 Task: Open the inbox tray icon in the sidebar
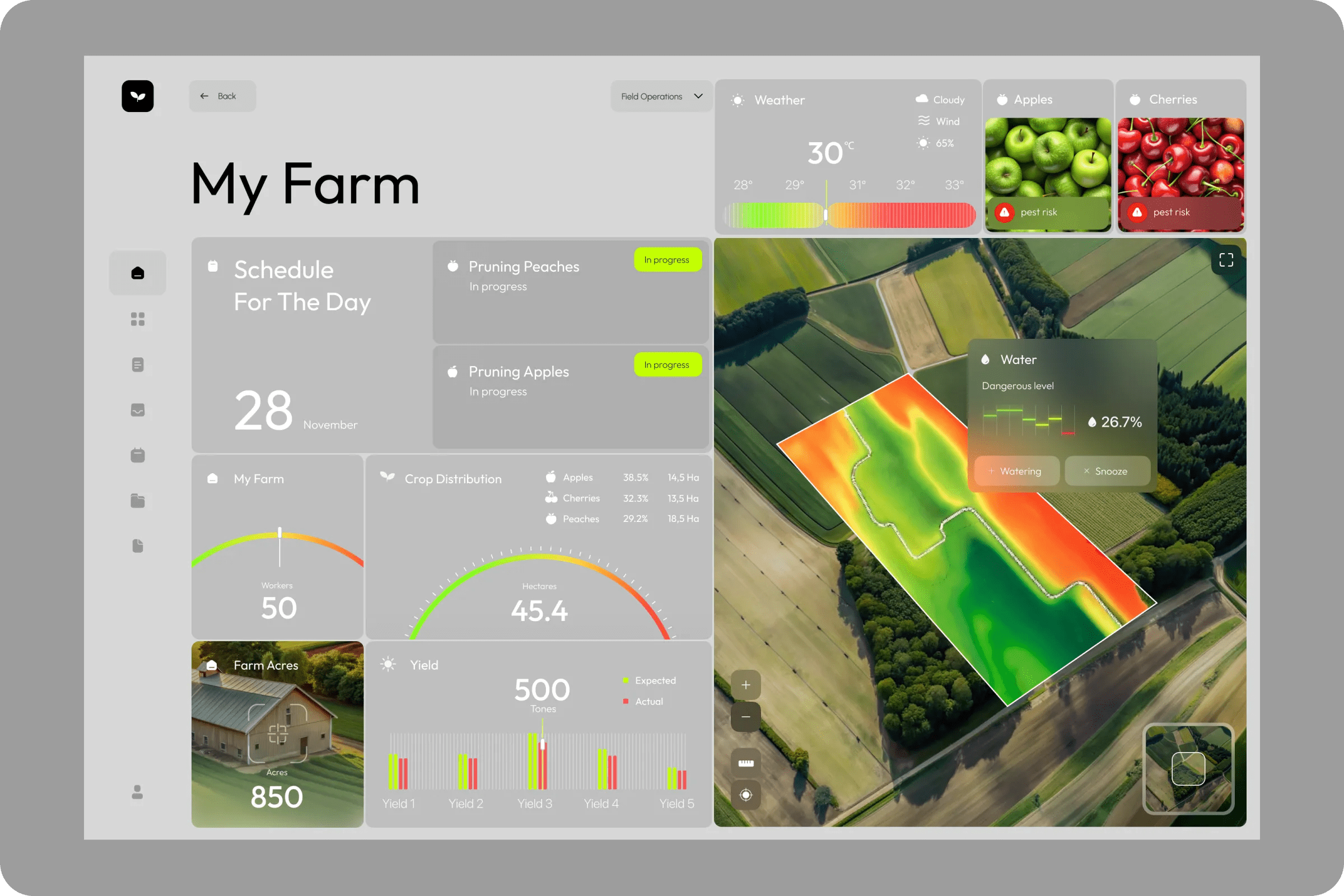(137, 410)
